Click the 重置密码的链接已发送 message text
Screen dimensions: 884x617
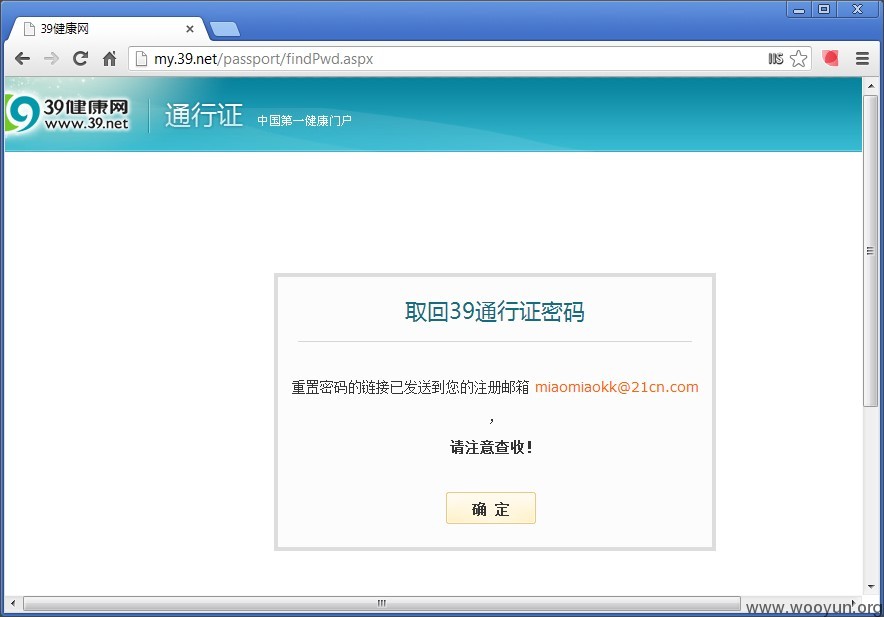pos(410,387)
